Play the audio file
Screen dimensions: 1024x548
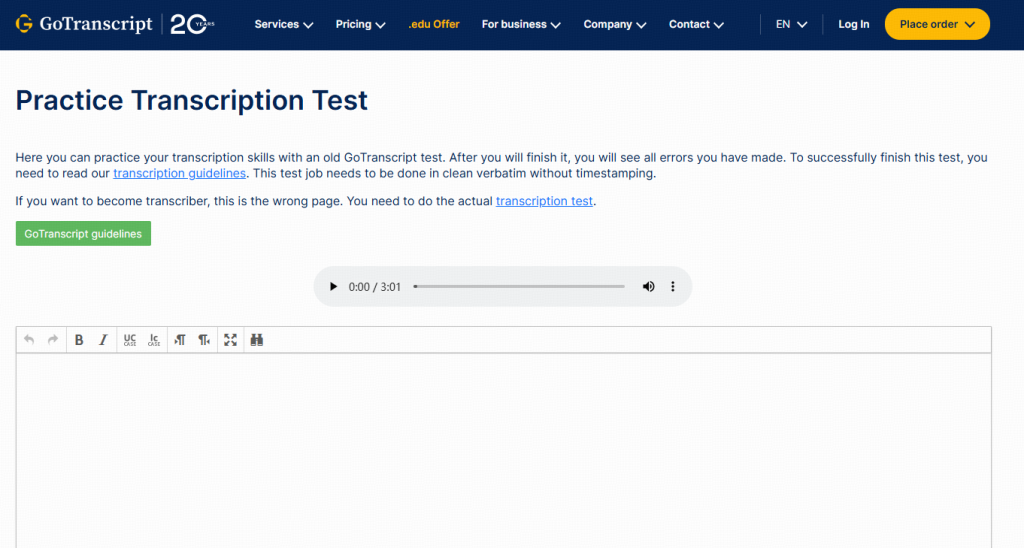coord(333,287)
